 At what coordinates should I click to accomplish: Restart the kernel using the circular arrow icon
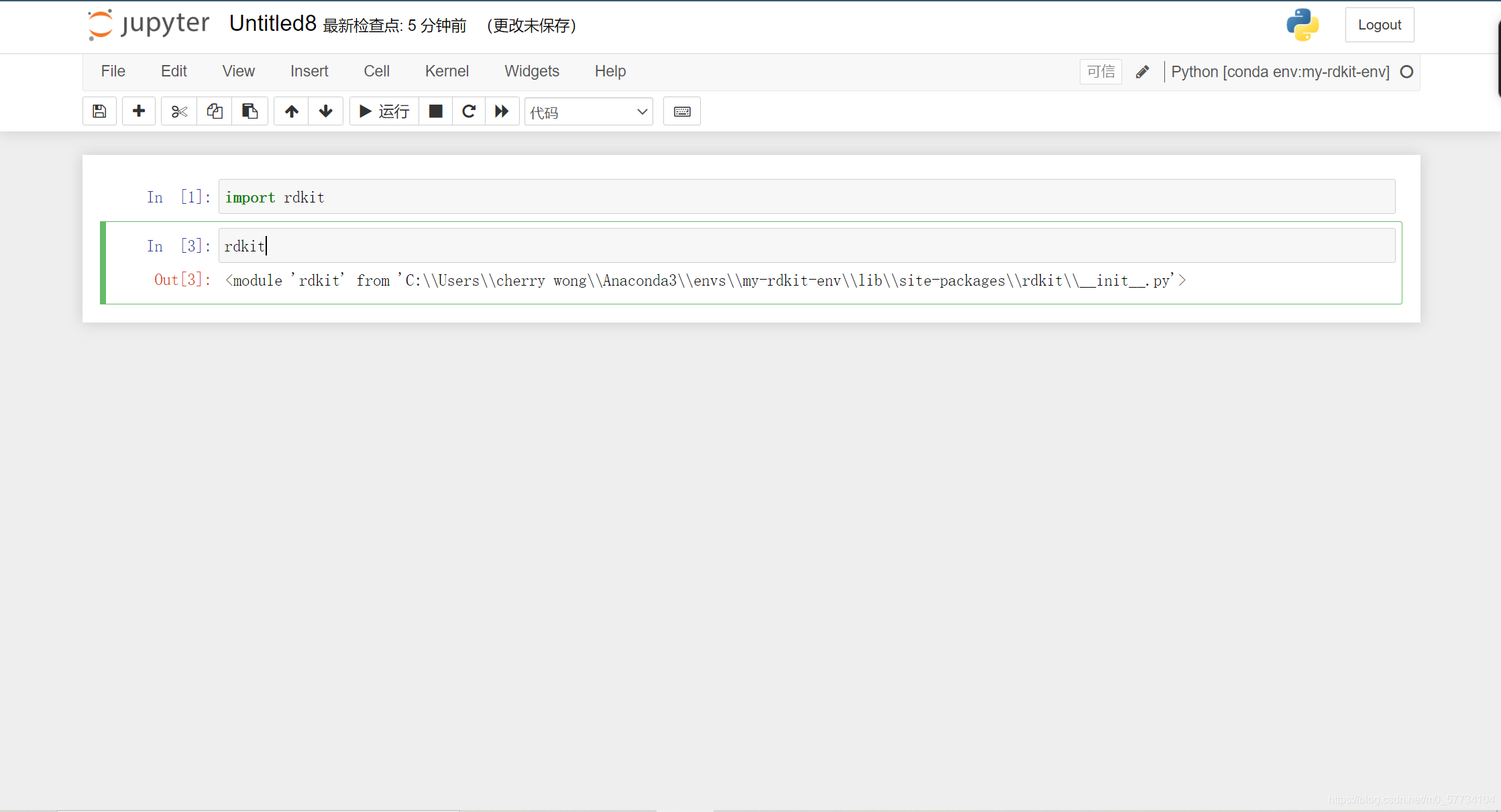pyautogui.click(x=469, y=111)
